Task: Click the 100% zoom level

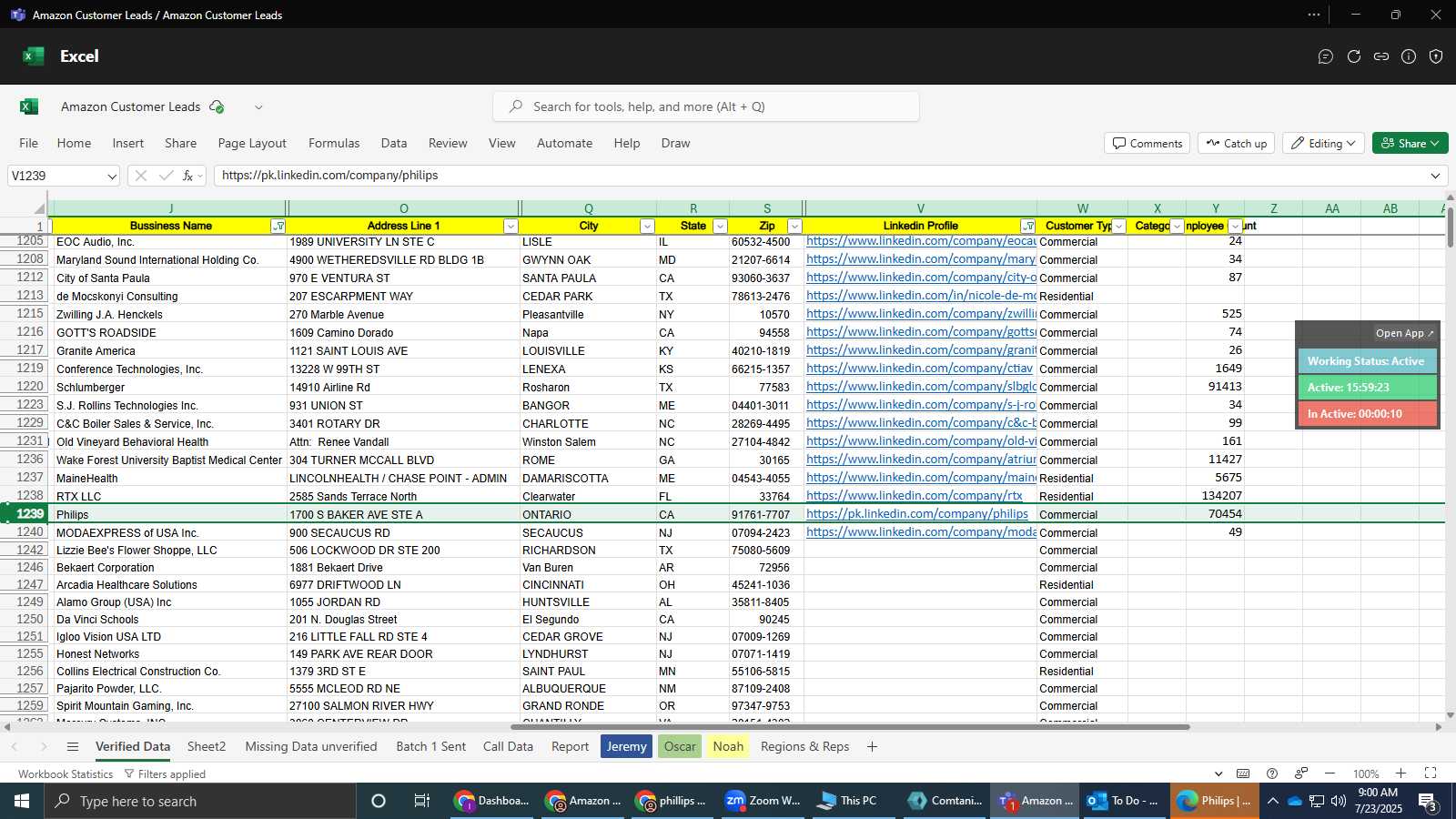Action: (x=1366, y=774)
